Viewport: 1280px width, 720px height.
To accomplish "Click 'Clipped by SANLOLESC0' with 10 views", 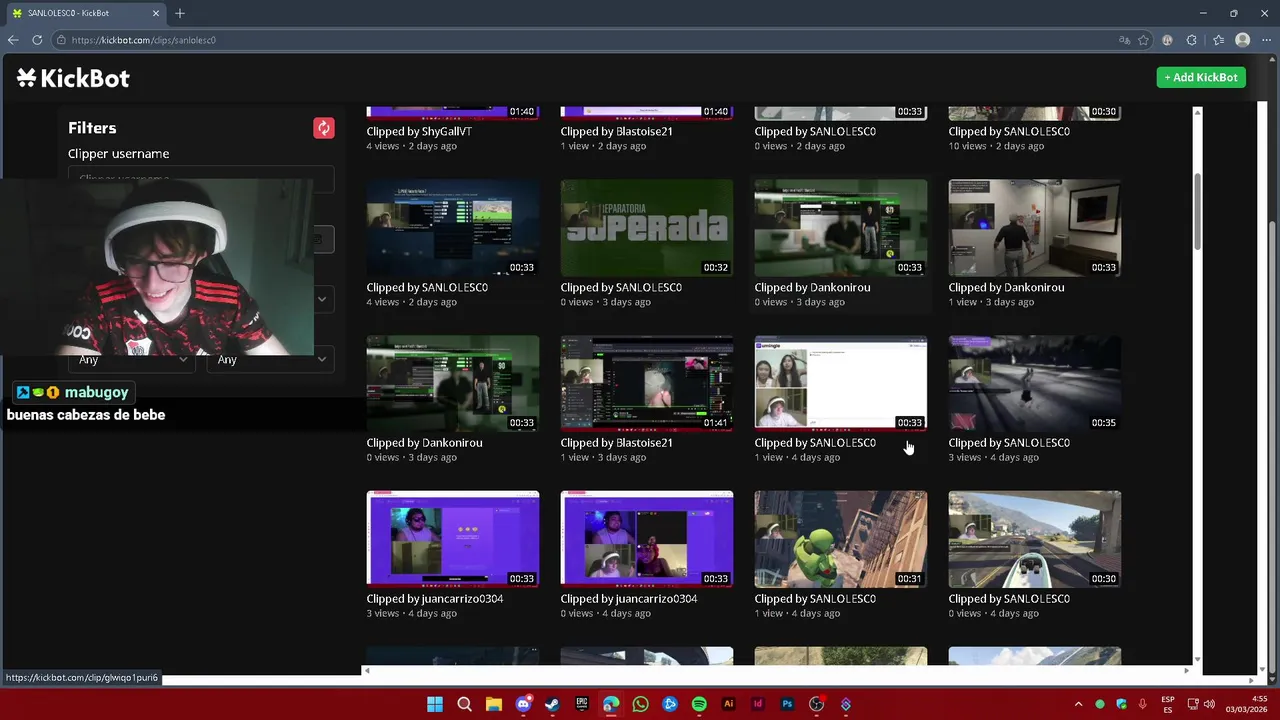I will [1009, 131].
